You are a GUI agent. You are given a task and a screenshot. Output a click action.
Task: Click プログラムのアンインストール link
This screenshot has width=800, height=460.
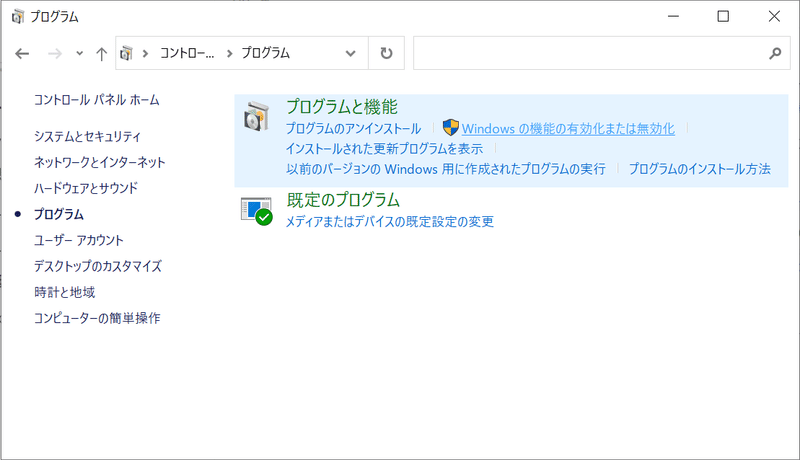point(354,129)
